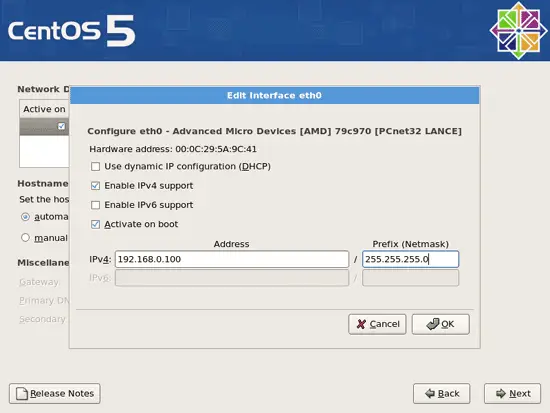The width and height of the screenshot is (550, 413).
Task: Tick the Use dynamic IP configuration (DHCP) checkbox
Action: point(95,166)
